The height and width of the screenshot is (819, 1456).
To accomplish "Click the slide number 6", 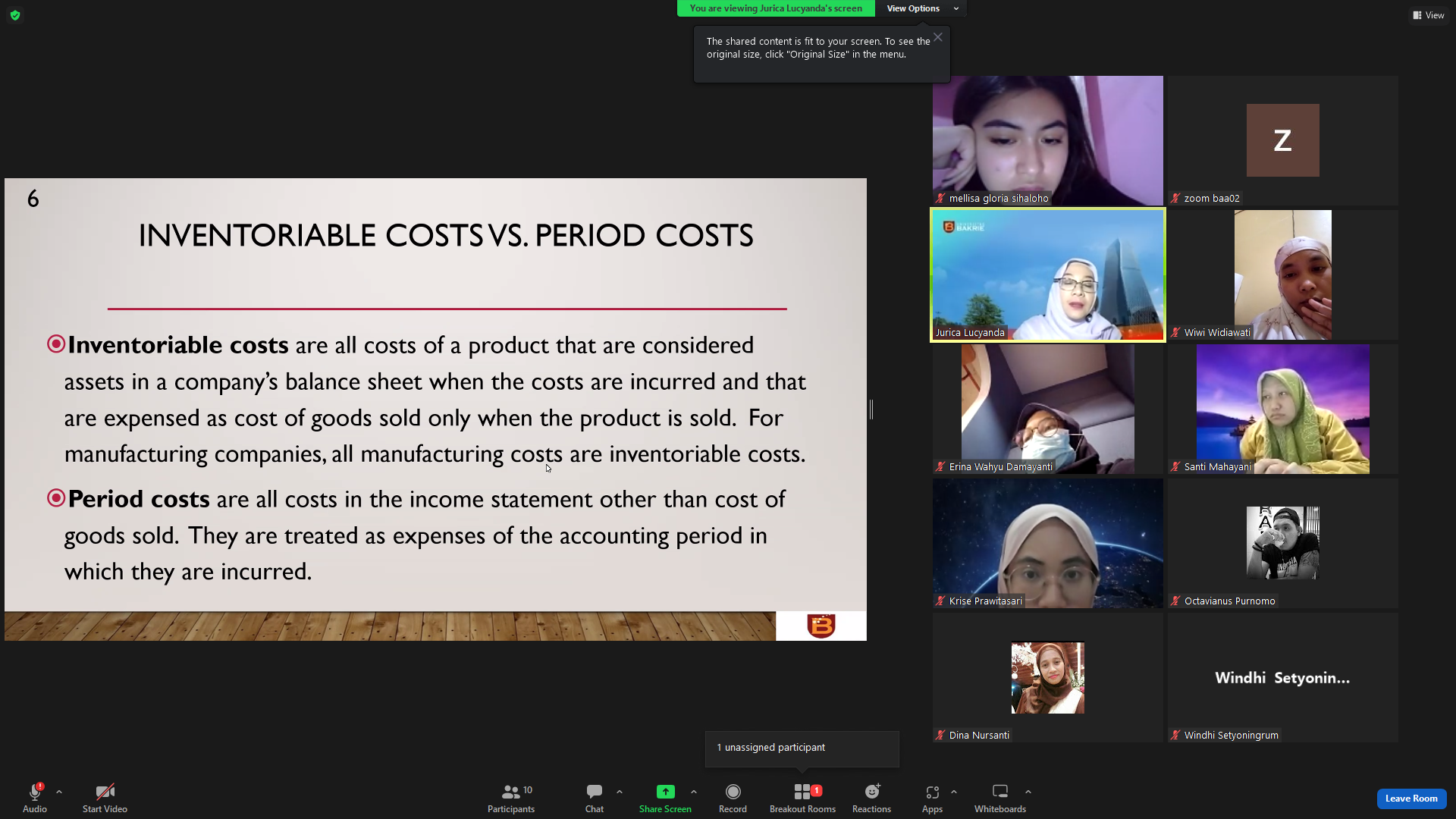I will pyautogui.click(x=33, y=199).
